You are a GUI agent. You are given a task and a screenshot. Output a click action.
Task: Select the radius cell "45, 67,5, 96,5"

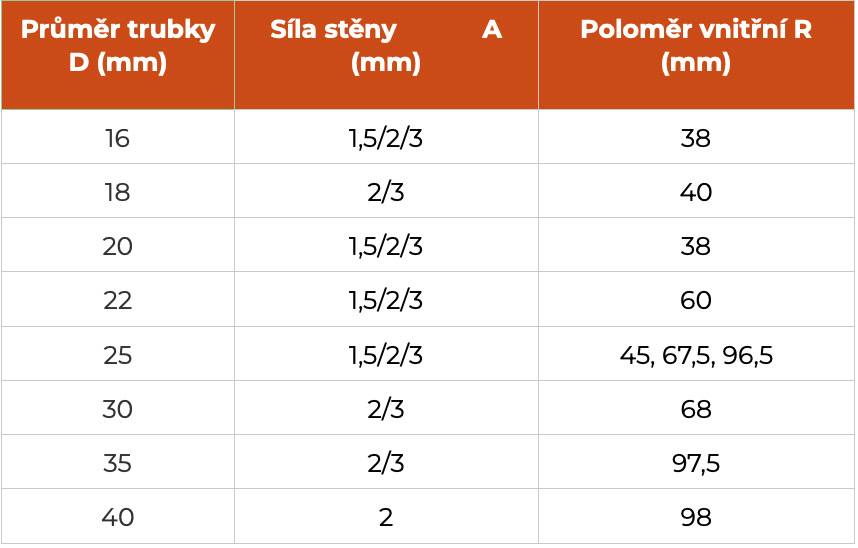pos(696,355)
